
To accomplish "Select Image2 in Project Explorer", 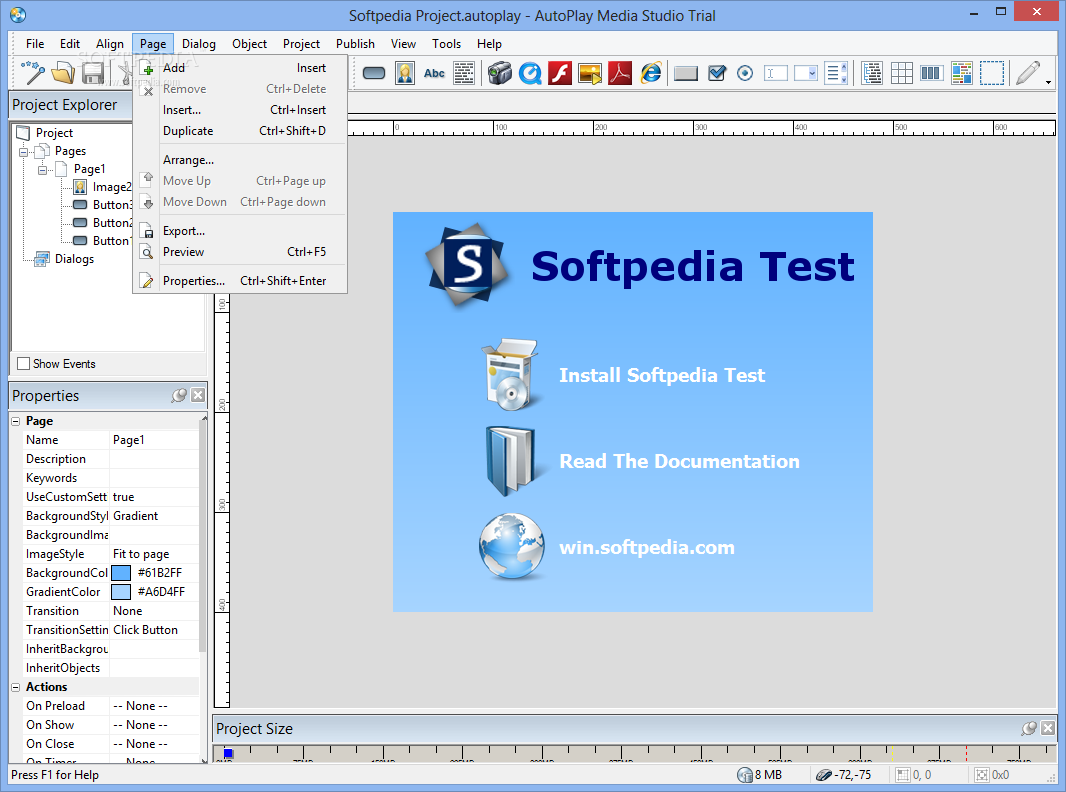I will (112, 187).
